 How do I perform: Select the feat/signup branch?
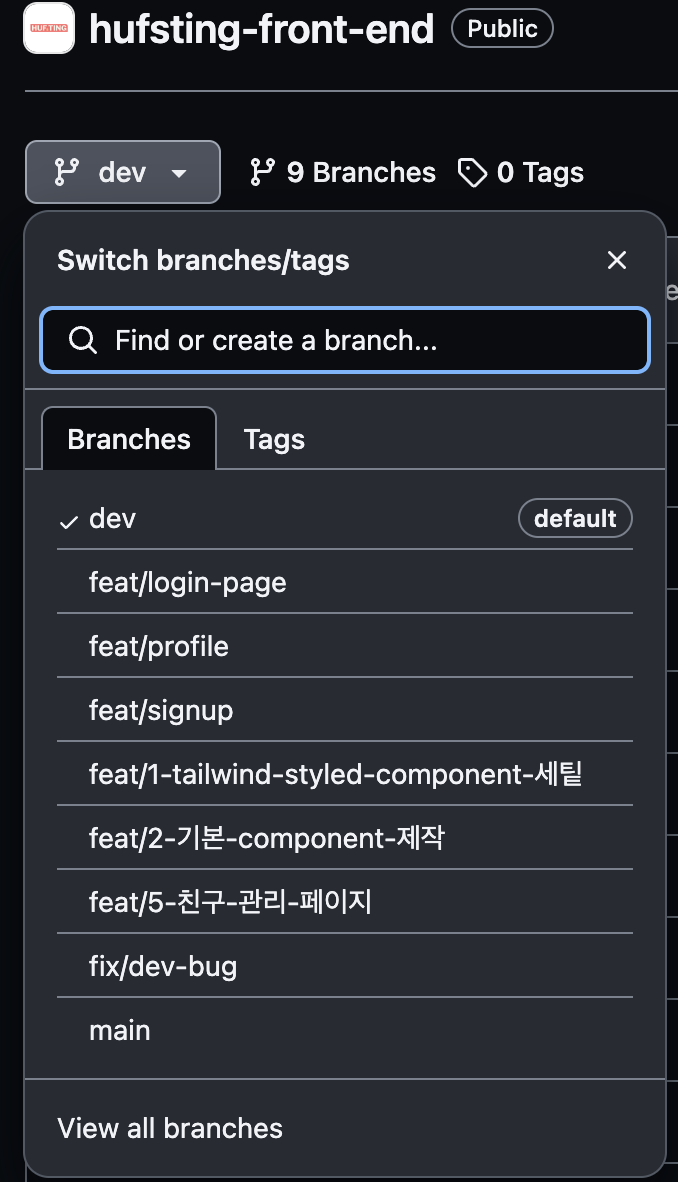tap(159, 710)
